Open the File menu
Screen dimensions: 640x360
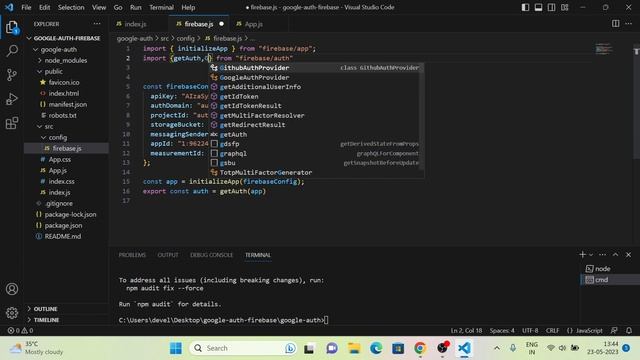click(x=26, y=7)
